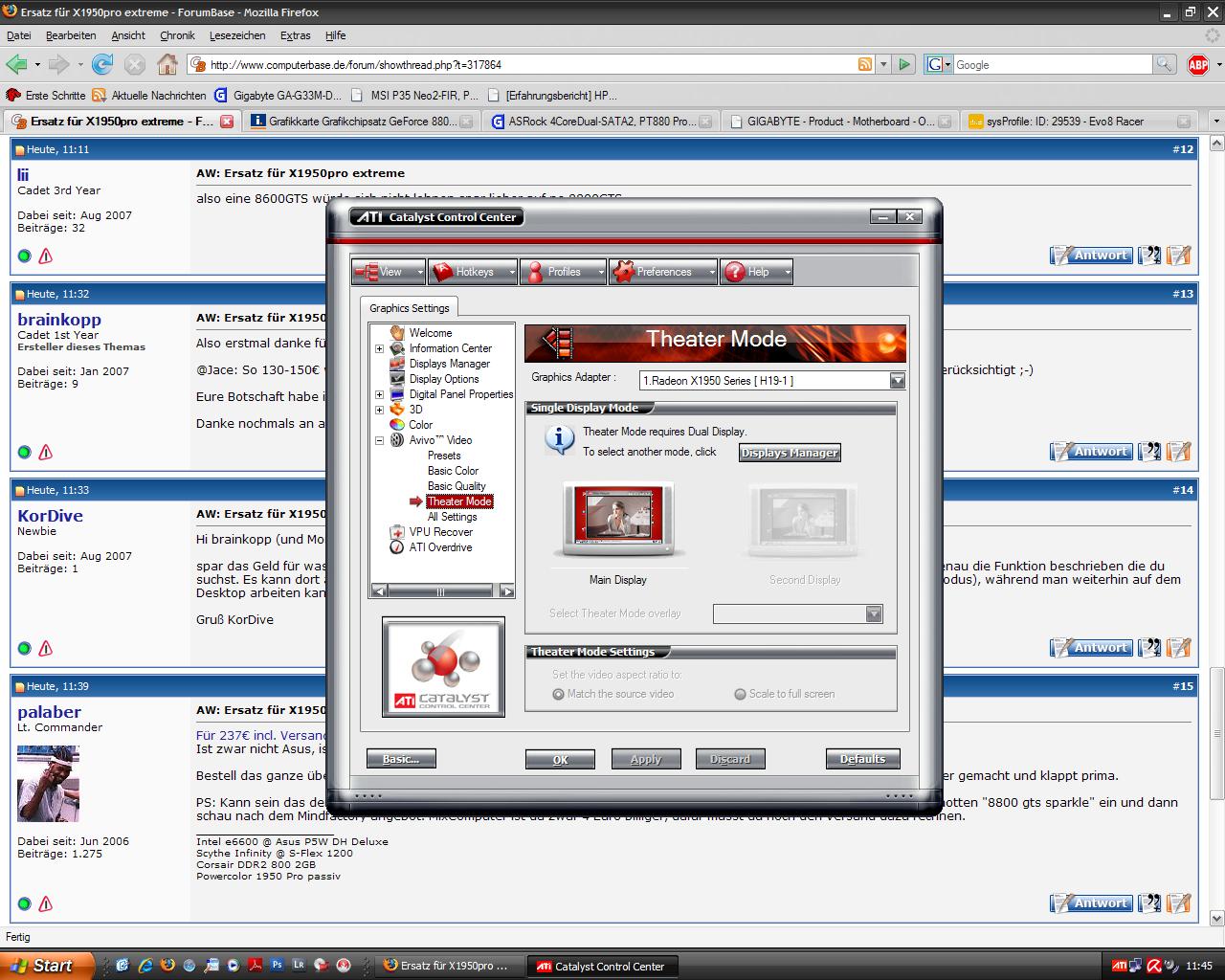1225x980 pixels.
Task: Click the Displays Manager button
Action: click(x=790, y=453)
